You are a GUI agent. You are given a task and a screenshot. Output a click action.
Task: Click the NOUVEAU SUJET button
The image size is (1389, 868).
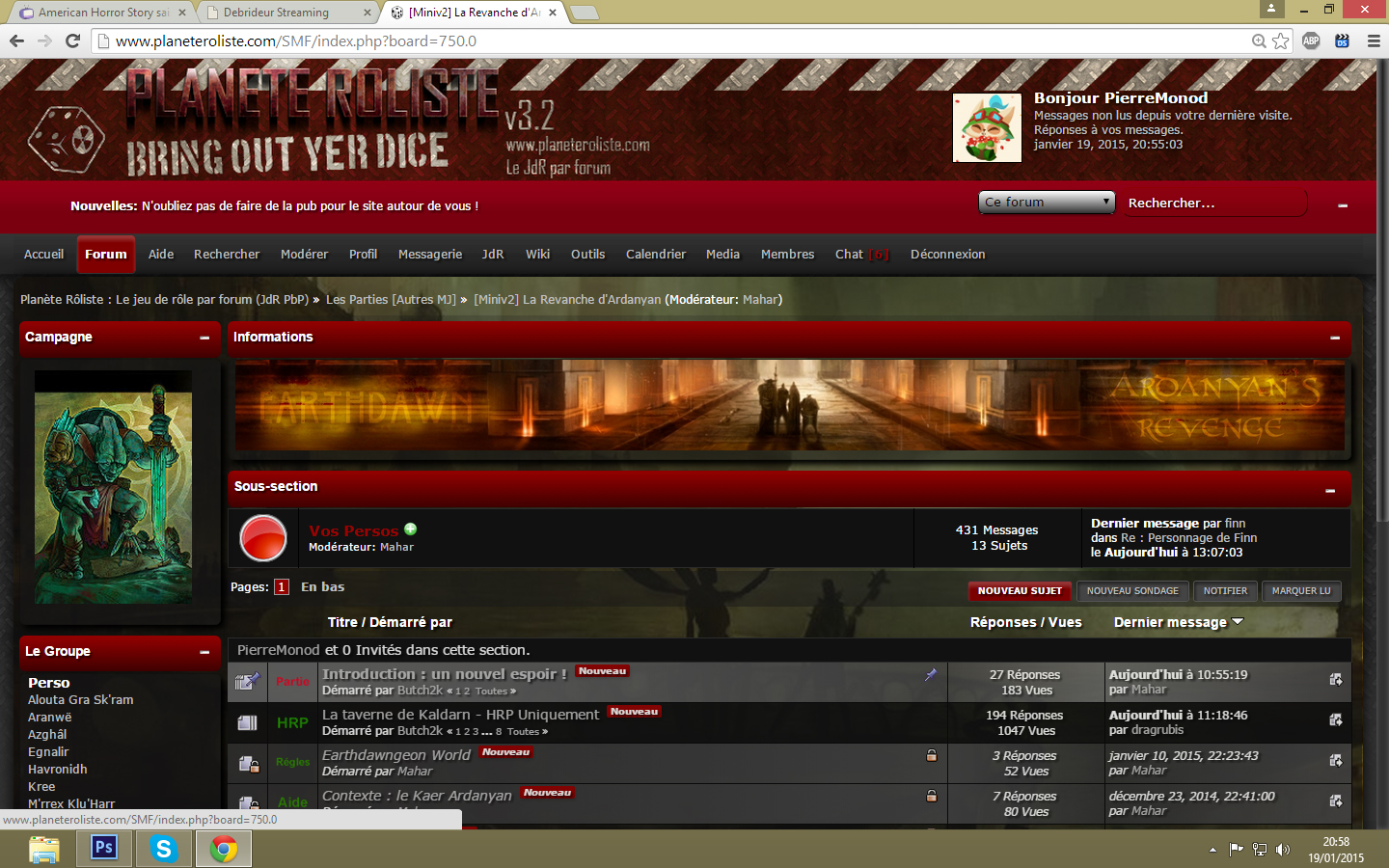click(1019, 591)
